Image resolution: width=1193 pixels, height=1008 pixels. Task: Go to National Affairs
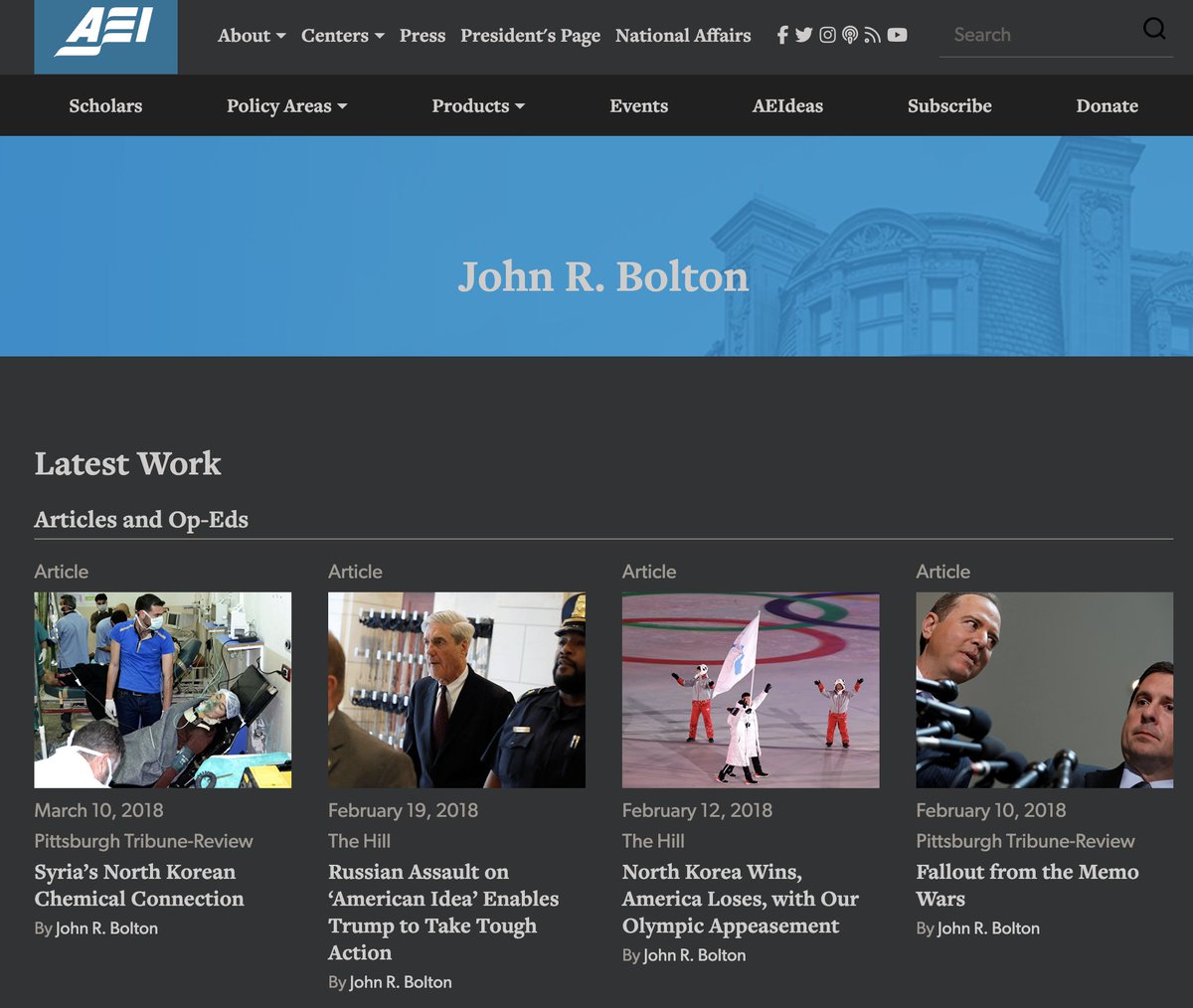pyautogui.click(x=683, y=36)
